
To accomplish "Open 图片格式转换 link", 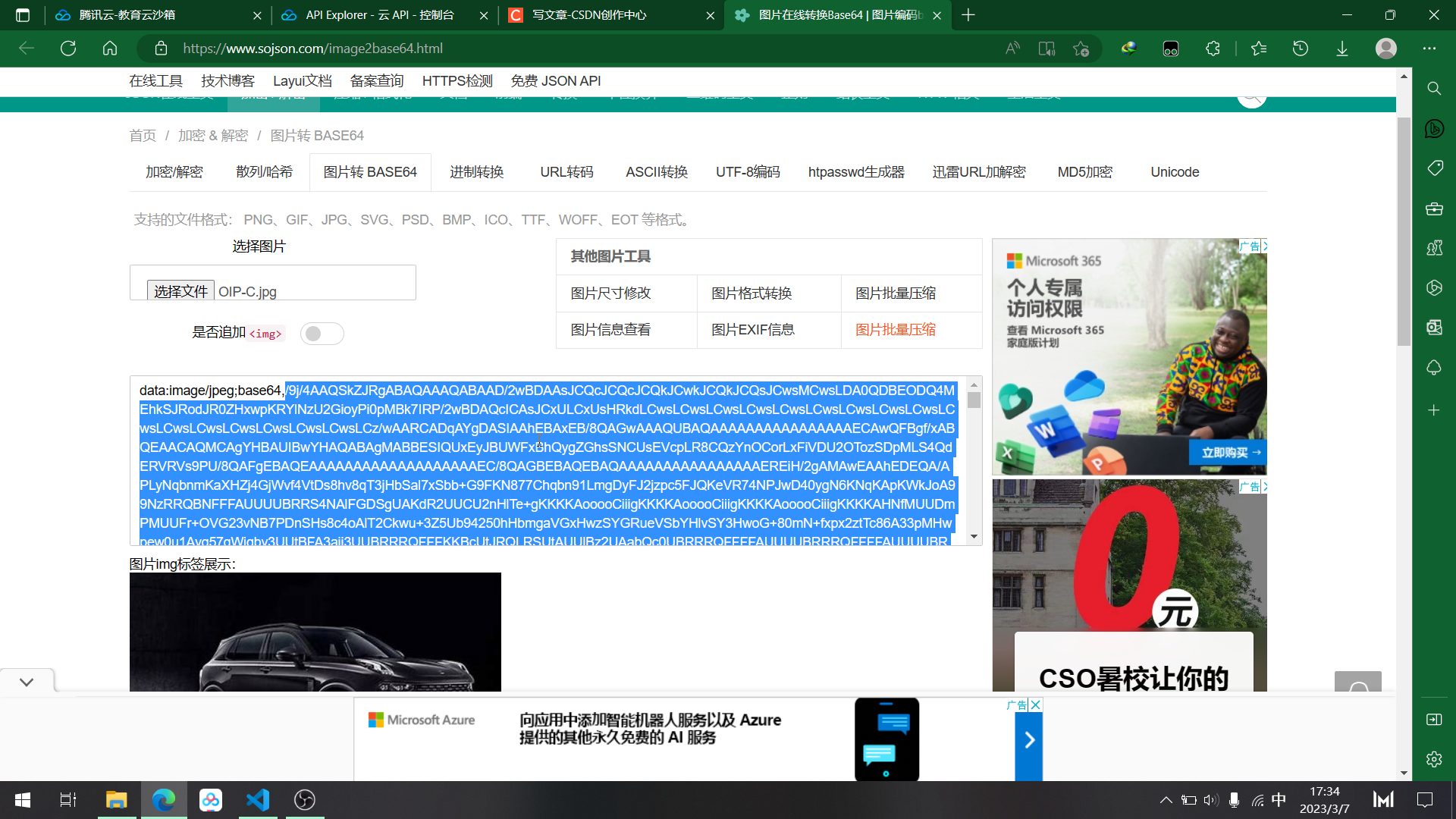I will pos(752,293).
